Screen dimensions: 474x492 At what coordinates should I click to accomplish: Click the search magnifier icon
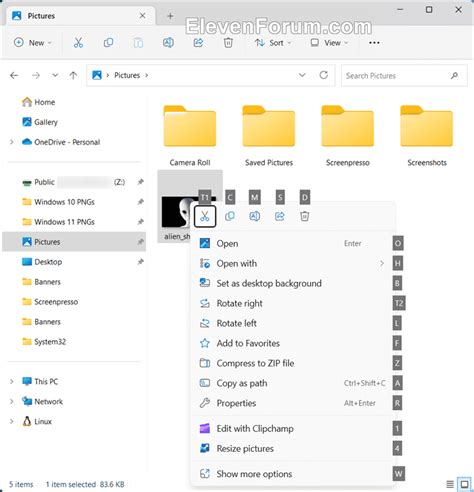click(x=454, y=76)
